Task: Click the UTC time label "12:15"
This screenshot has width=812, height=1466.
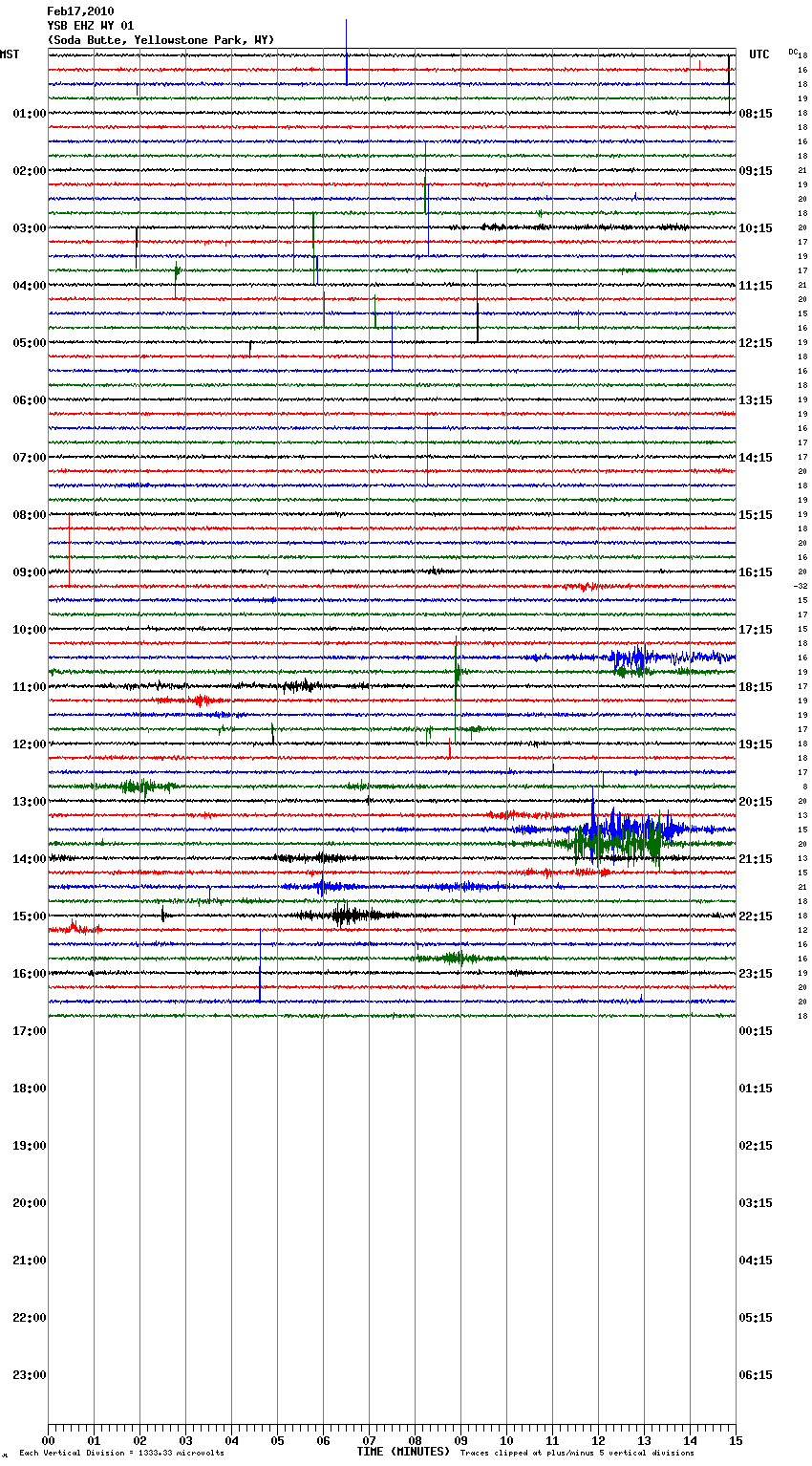Action: pyautogui.click(x=756, y=343)
